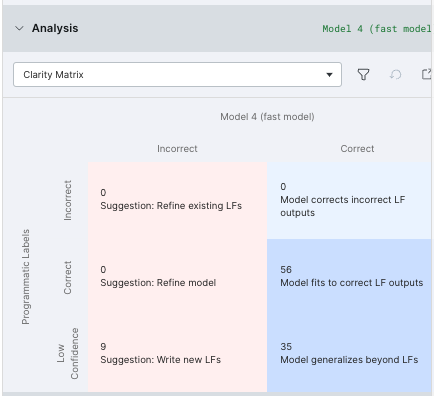Open the filter funnel icon
The image size is (434, 396).
363,74
